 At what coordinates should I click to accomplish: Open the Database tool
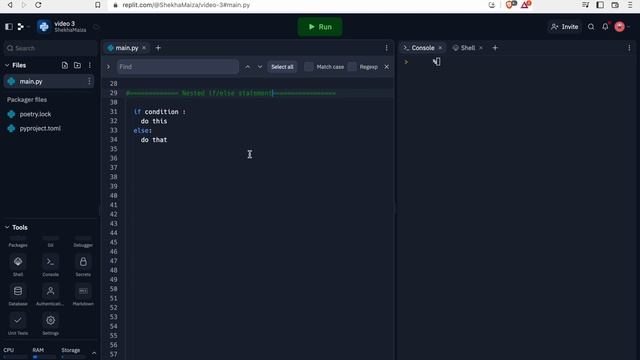click(x=18, y=295)
